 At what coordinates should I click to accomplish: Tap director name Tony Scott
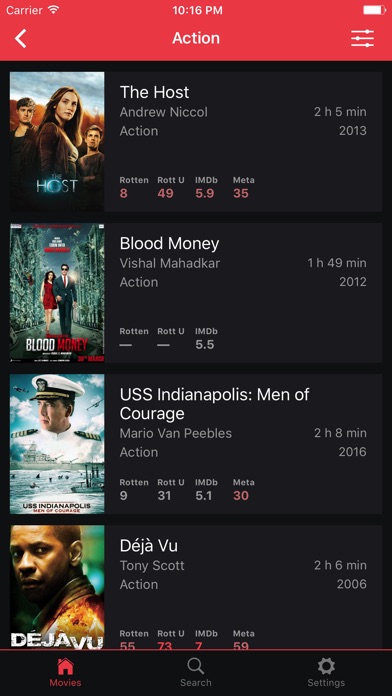point(152,566)
